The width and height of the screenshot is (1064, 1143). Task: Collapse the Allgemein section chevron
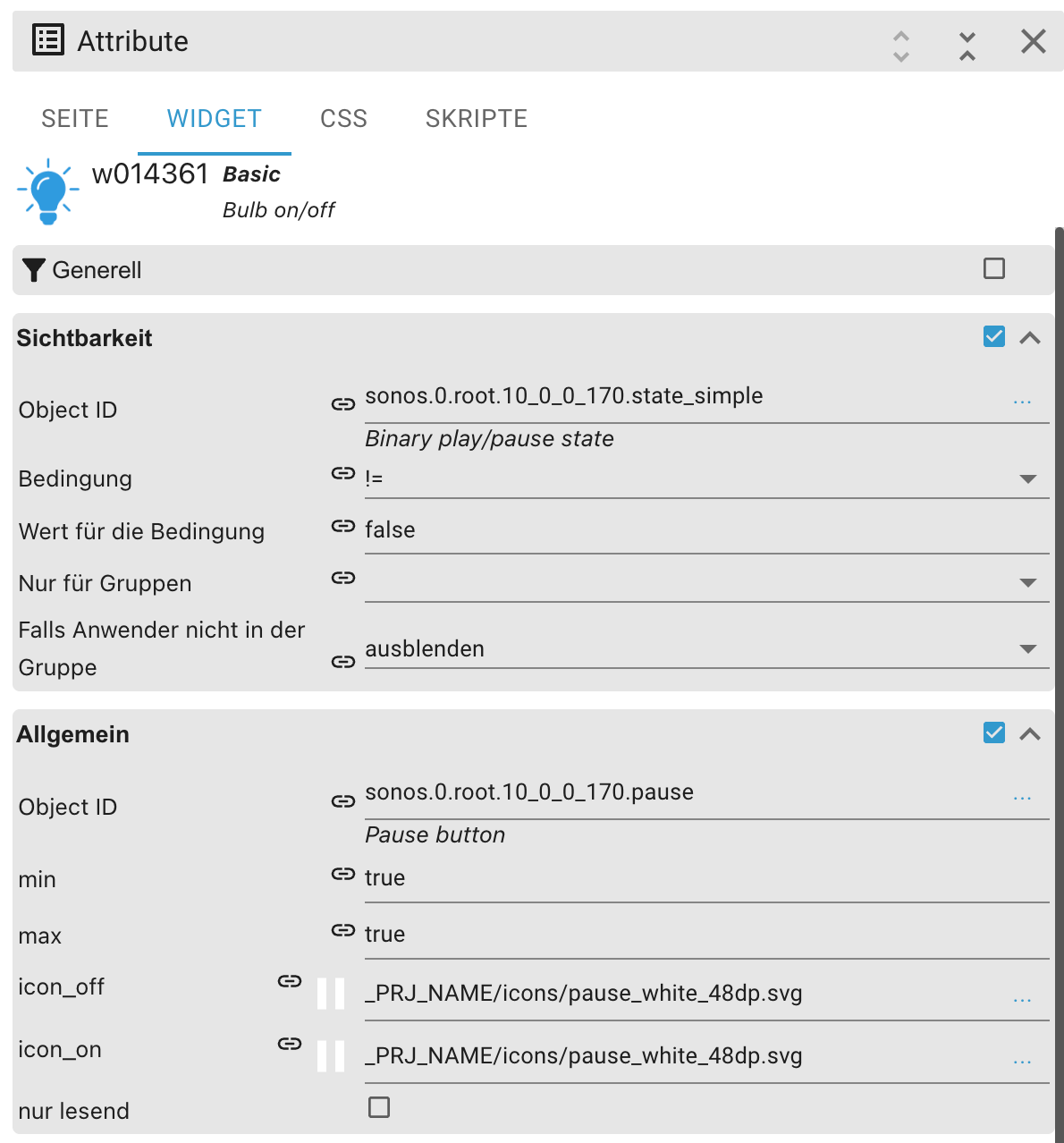tap(1030, 734)
